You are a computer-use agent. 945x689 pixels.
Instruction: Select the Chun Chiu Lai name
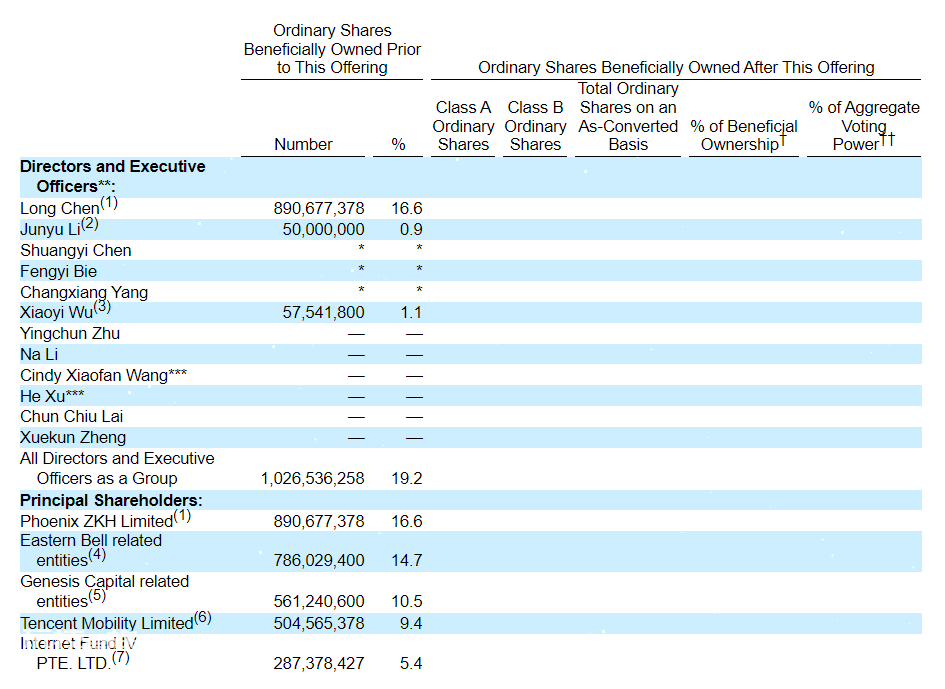(71, 417)
